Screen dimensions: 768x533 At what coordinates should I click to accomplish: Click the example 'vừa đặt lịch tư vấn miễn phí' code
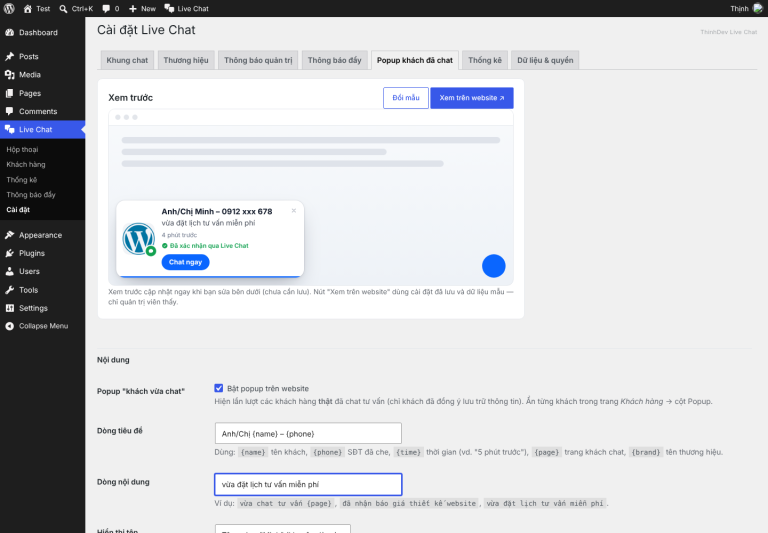tap(545, 503)
